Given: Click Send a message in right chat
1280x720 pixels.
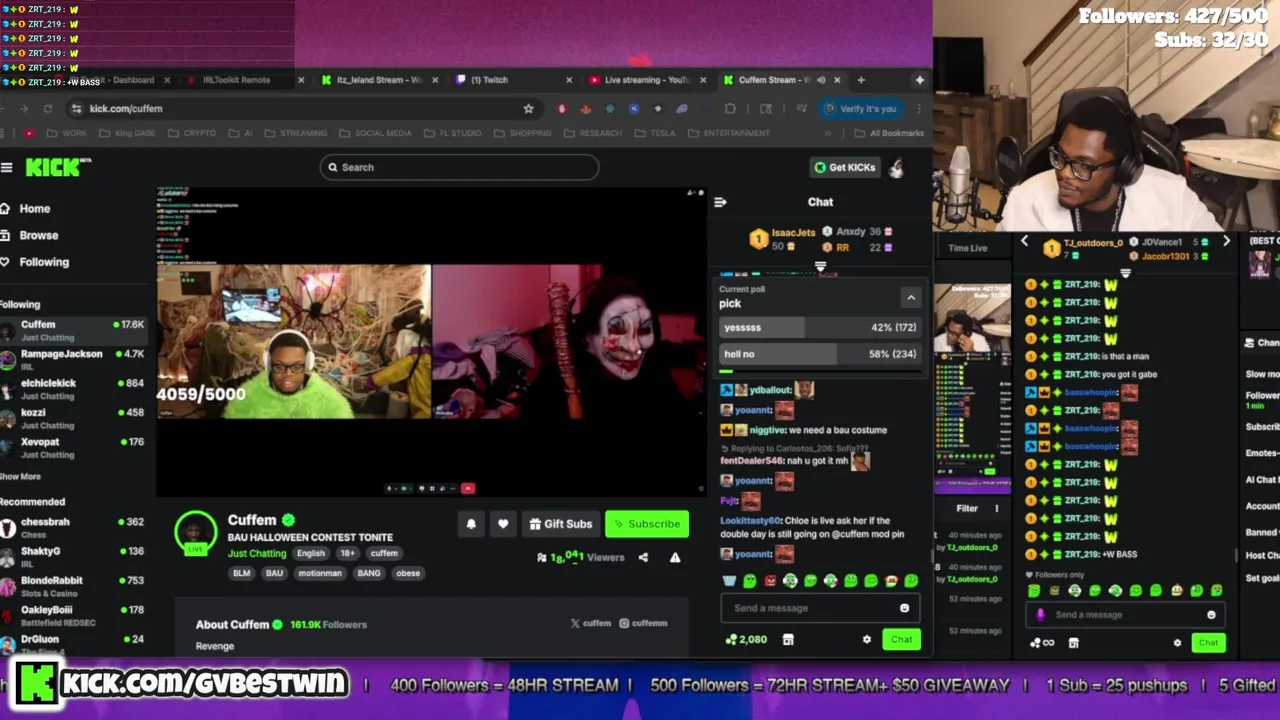Looking at the screenshot, I should click(1125, 615).
